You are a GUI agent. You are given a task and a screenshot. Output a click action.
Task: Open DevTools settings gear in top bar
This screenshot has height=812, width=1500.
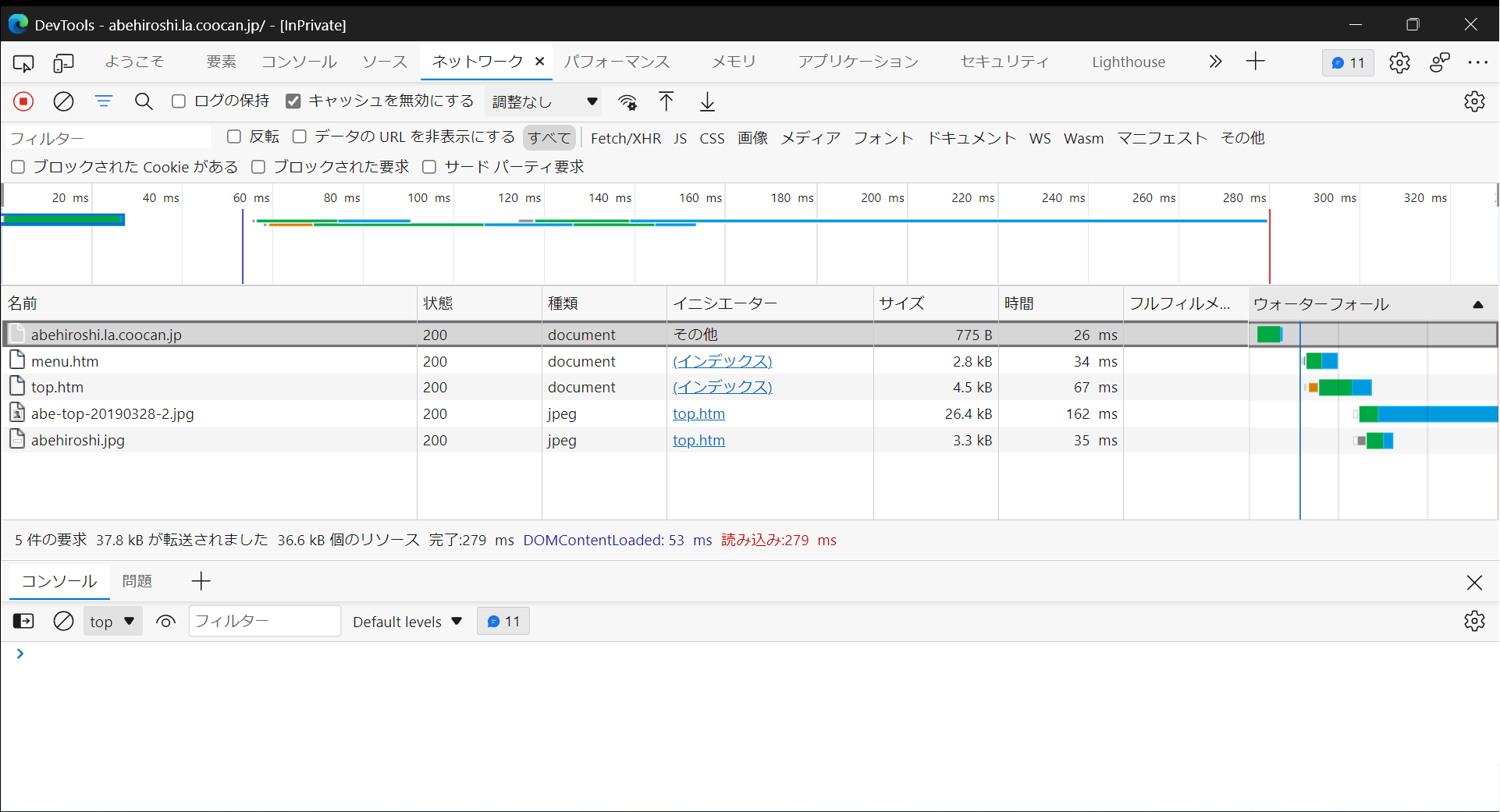(x=1399, y=62)
